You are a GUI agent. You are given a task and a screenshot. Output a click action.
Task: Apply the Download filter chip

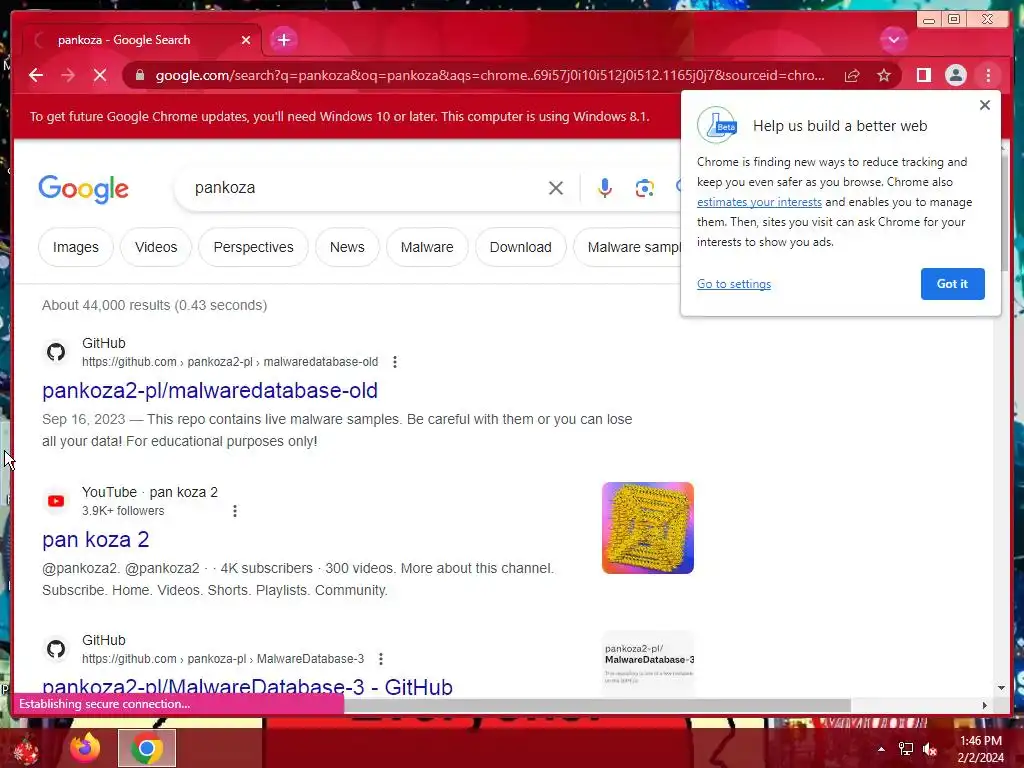click(520, 247)
